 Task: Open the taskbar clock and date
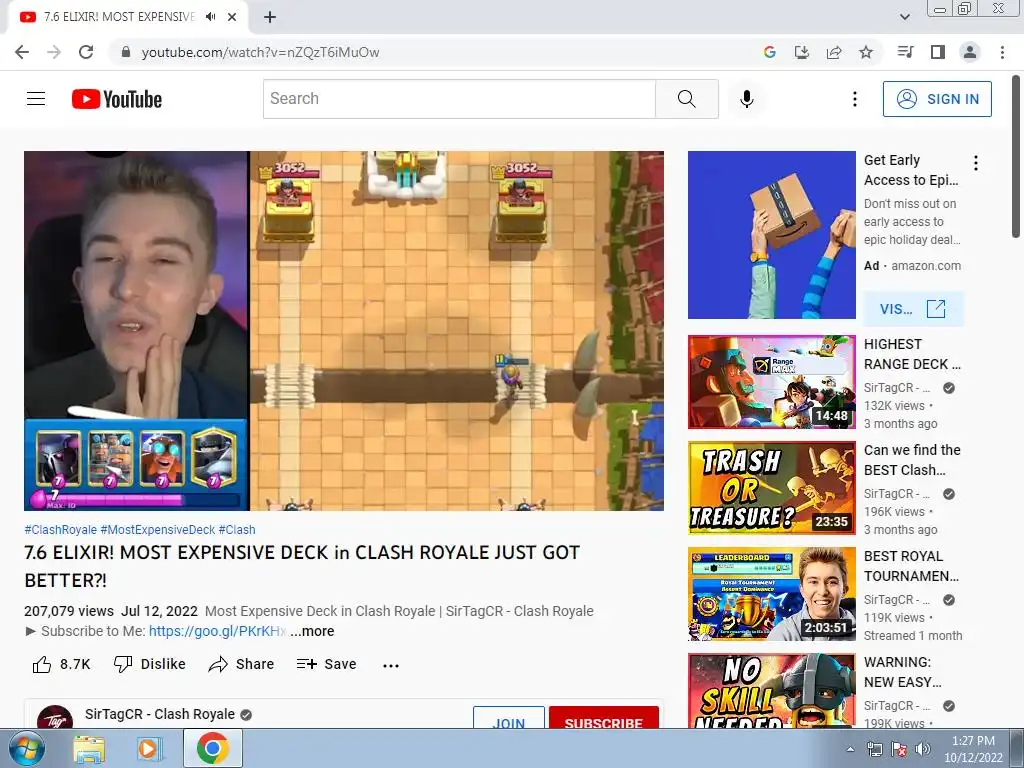[973, 749]
